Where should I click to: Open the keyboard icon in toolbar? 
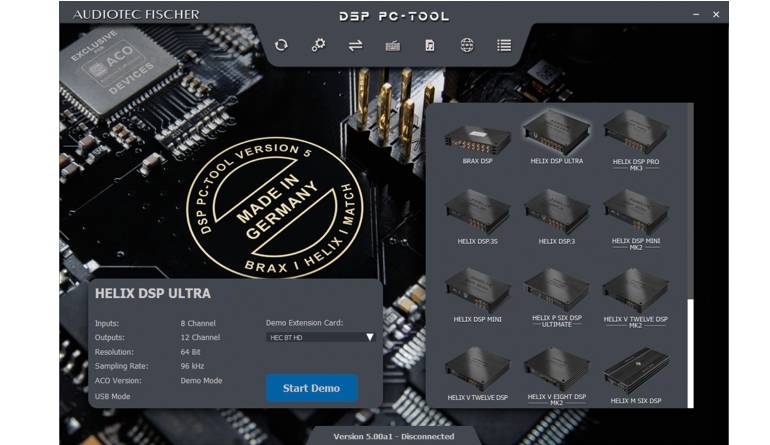[x=392, y=46]
